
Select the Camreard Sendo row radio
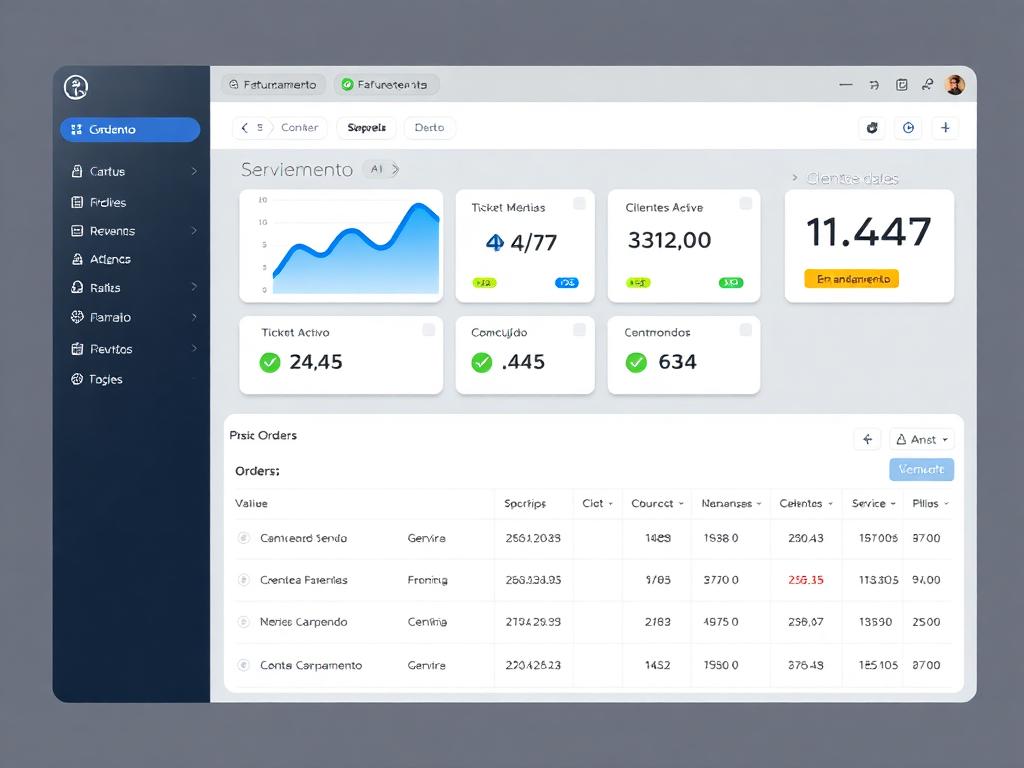(x=244, y=538)
